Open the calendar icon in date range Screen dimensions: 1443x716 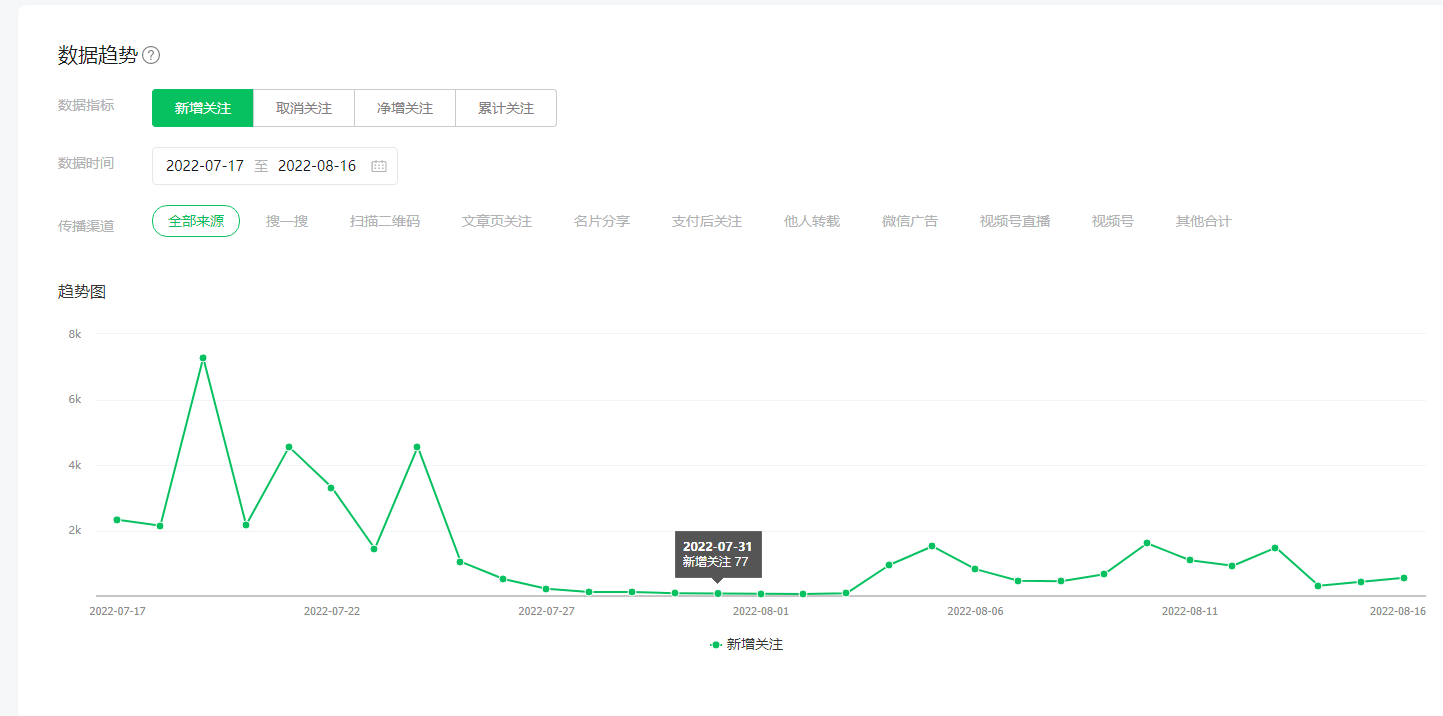(379, 166)
